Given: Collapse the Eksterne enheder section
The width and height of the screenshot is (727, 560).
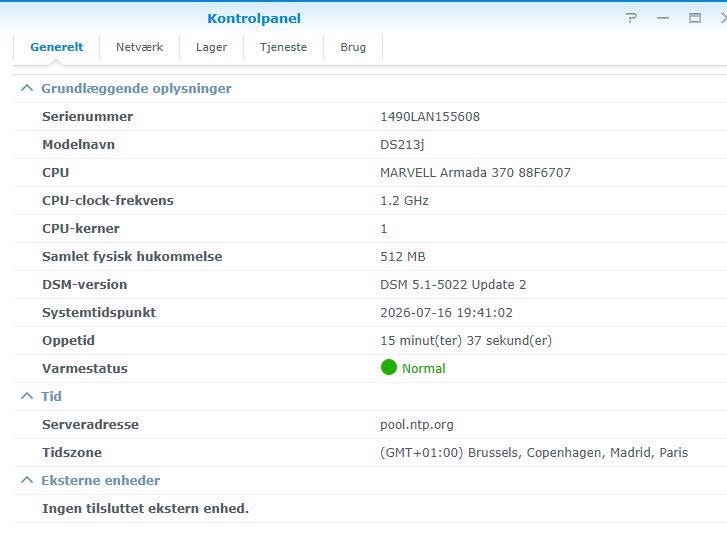Looking at the screenshot, I should (x=27, y=480).
